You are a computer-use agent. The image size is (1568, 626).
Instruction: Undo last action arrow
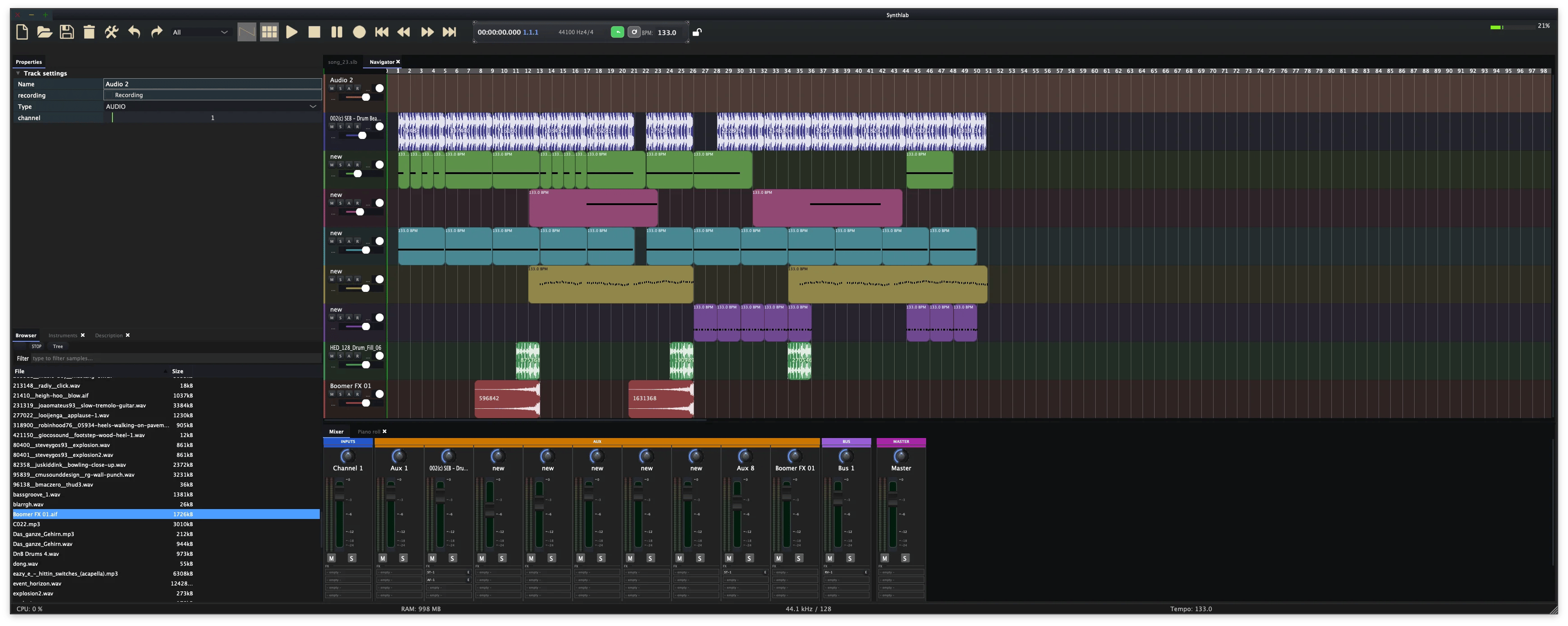(x=134, y=32)
